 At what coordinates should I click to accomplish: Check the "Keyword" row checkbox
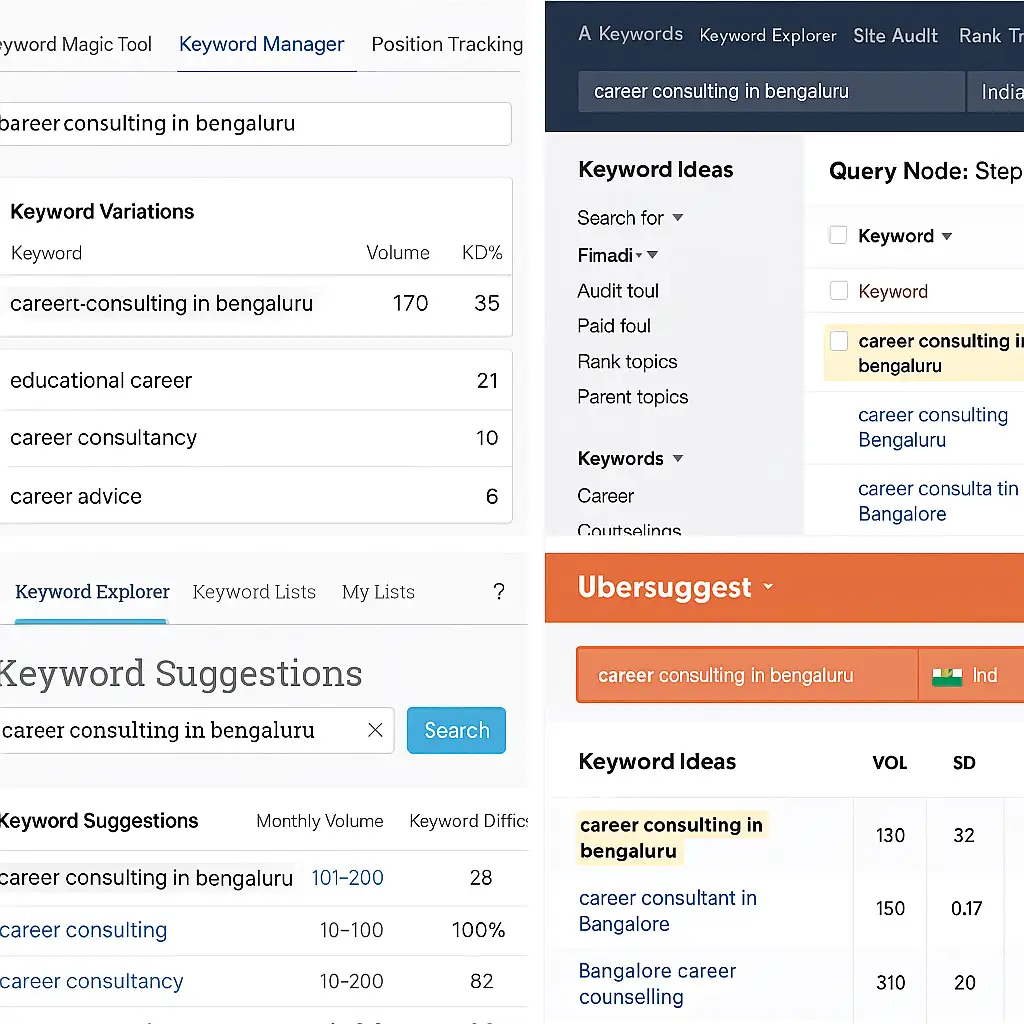click(838, 291)
